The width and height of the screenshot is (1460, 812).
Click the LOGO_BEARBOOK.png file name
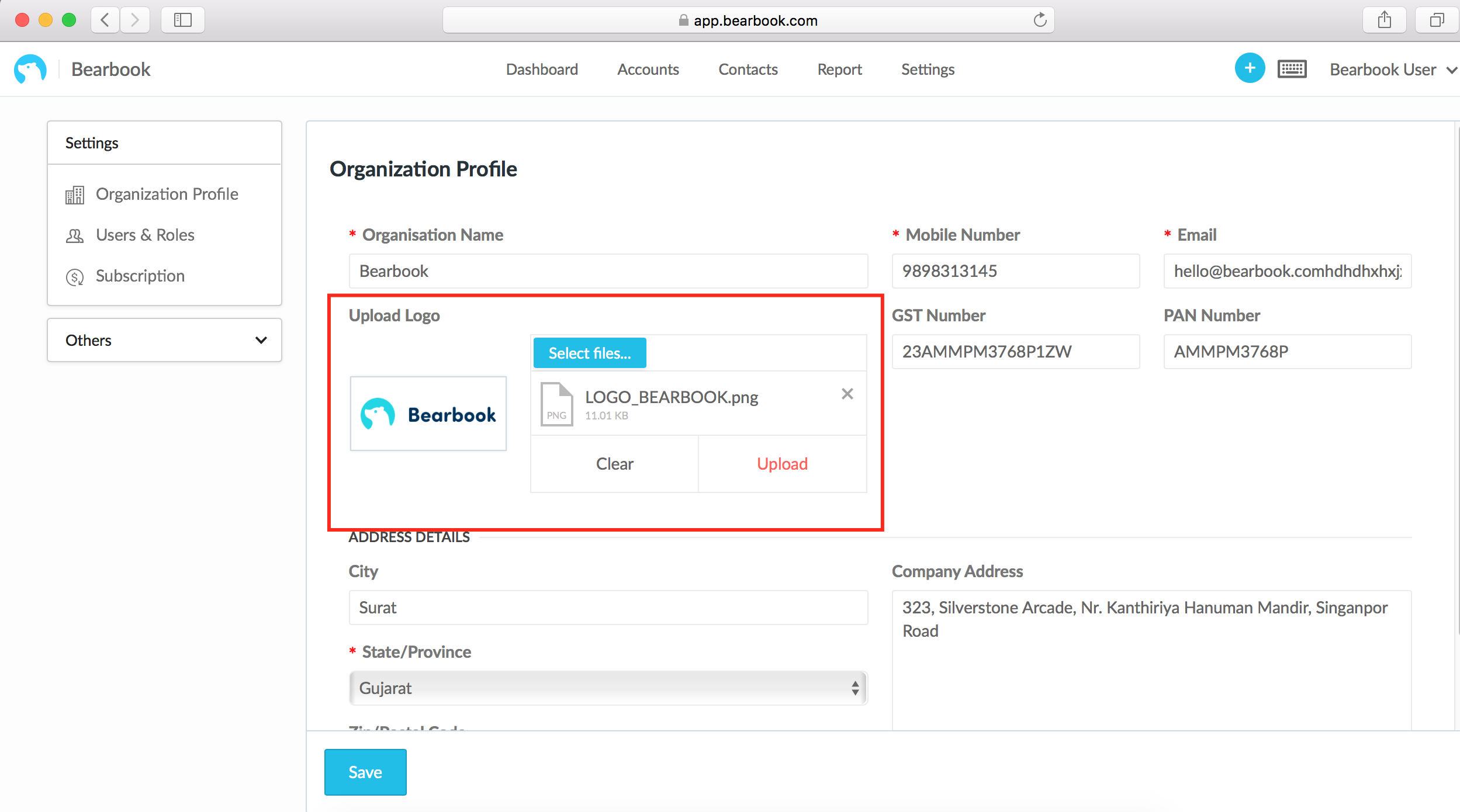pos(672,397)
